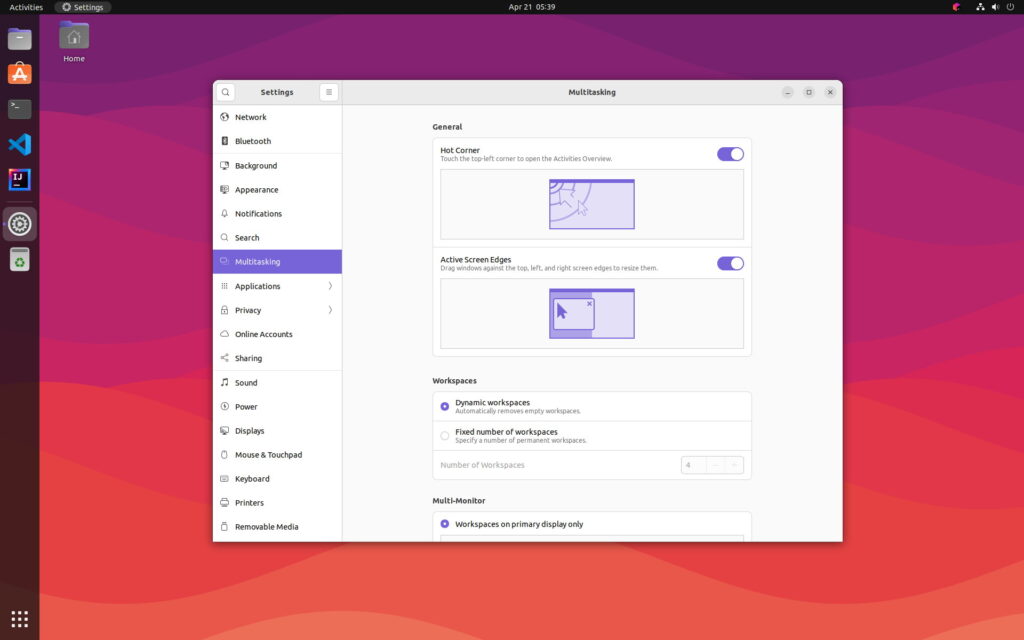The image size is (1024, 640).
Task: Open the Settings hamburger menu
Action: point(329,92)
